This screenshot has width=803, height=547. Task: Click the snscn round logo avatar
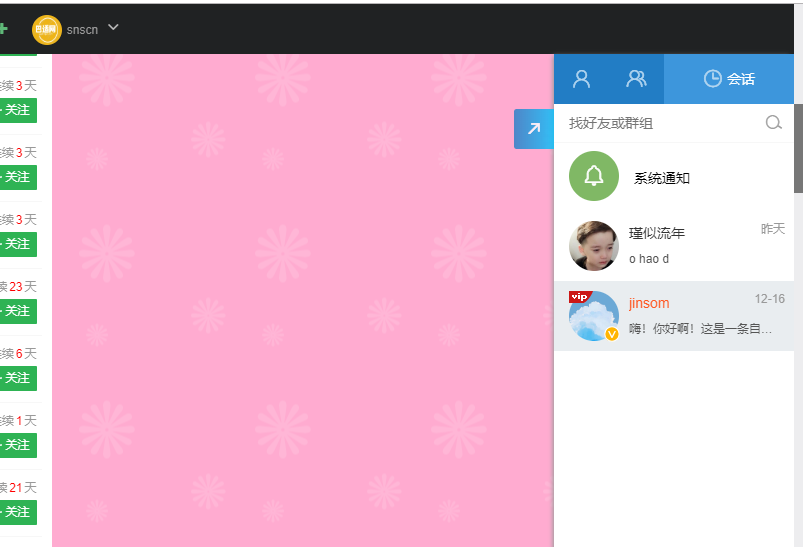[46, 29]
